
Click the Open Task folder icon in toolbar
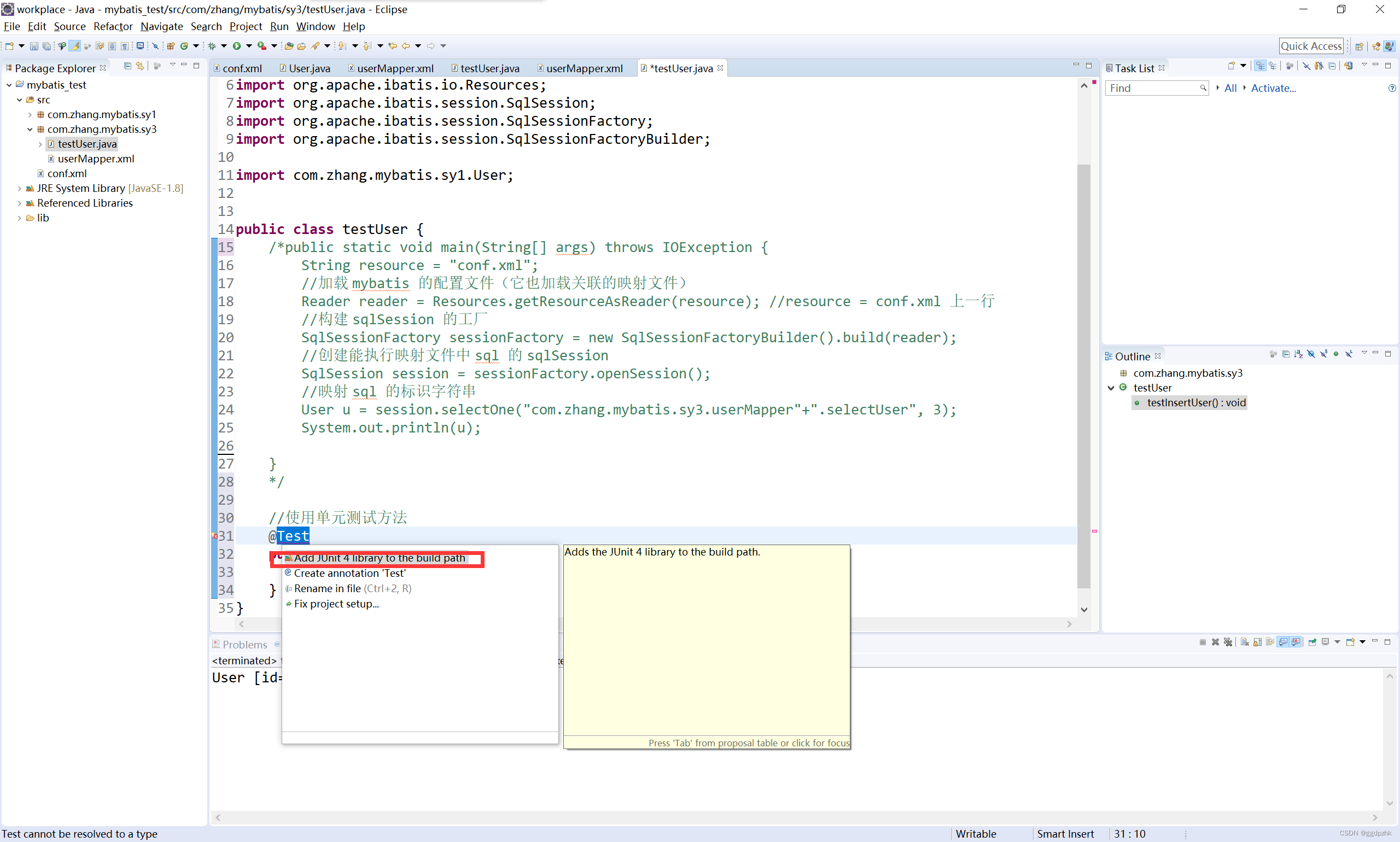tap(301, 46)
